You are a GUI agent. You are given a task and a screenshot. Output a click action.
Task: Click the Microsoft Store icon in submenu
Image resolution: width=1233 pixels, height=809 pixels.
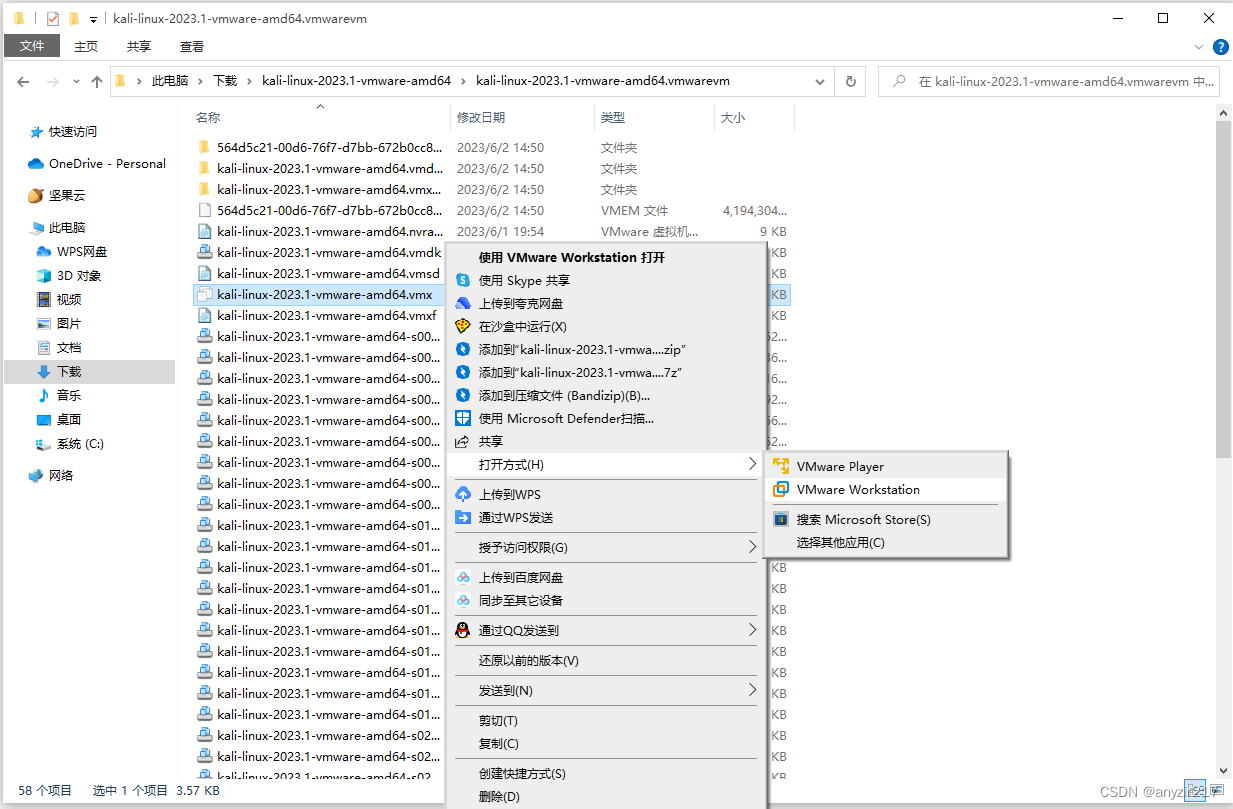(781, 520)
